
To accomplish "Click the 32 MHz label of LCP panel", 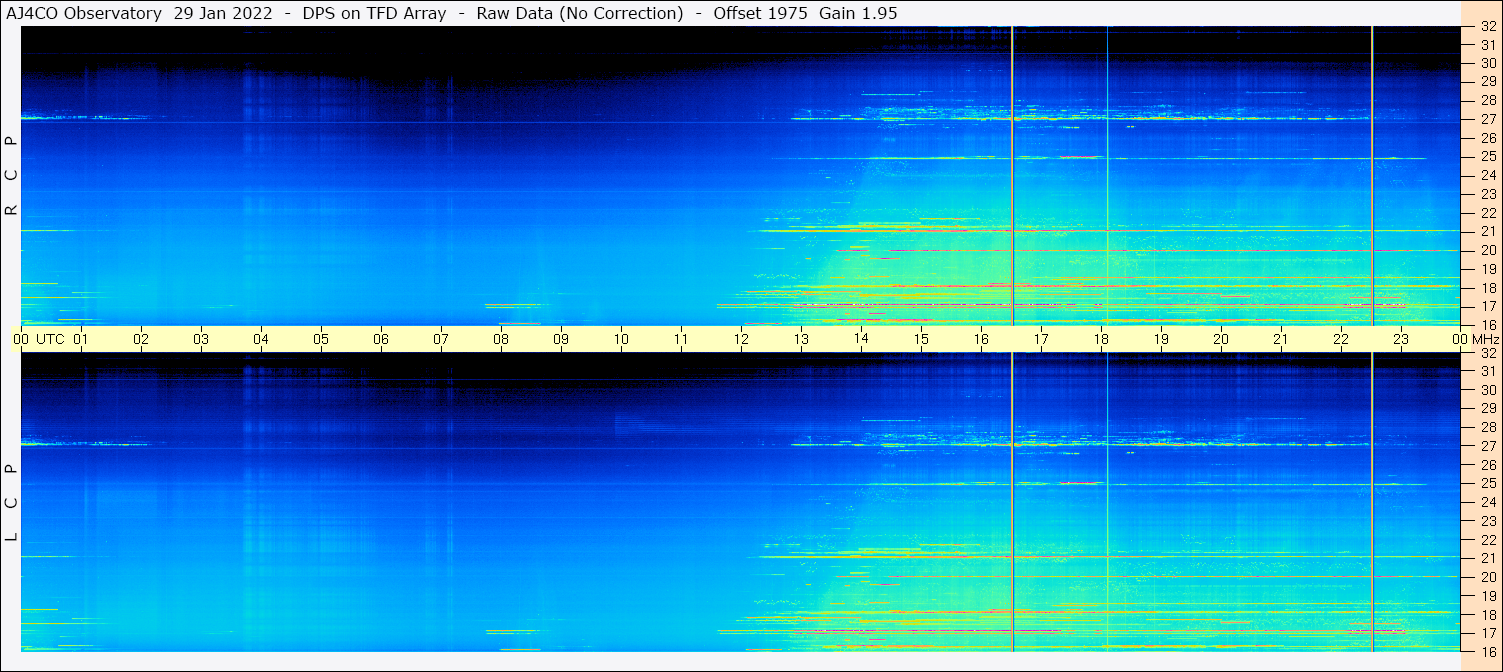I will pyautogui.click(x=1488, y=353).
